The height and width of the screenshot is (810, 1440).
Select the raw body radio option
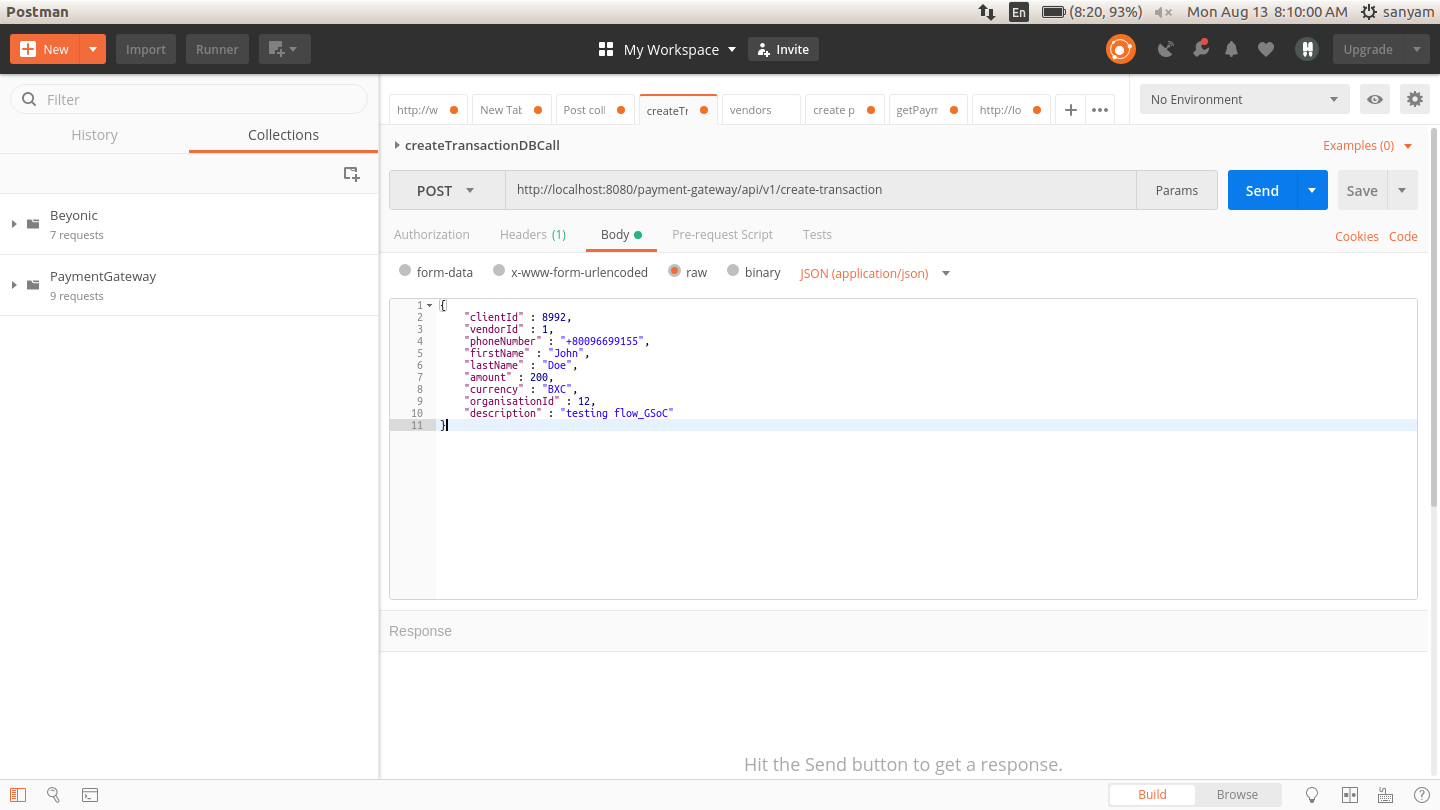coord(674,271)
